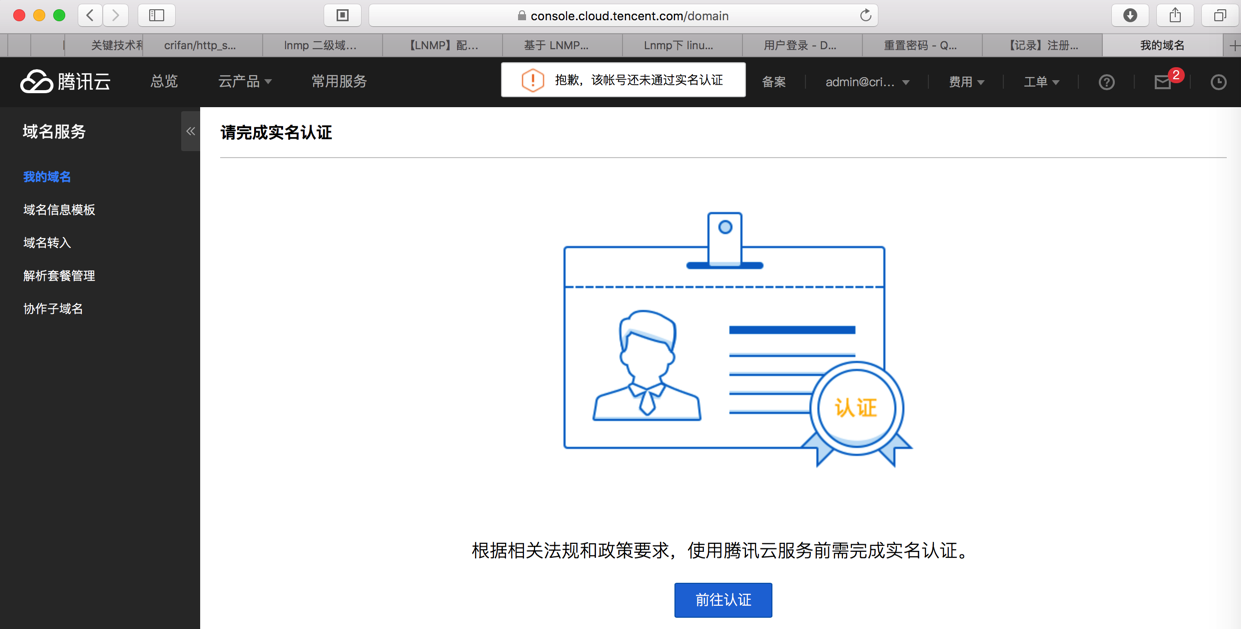Click the 前往认证 button
1241x629 pixels.
click(723, 600)
